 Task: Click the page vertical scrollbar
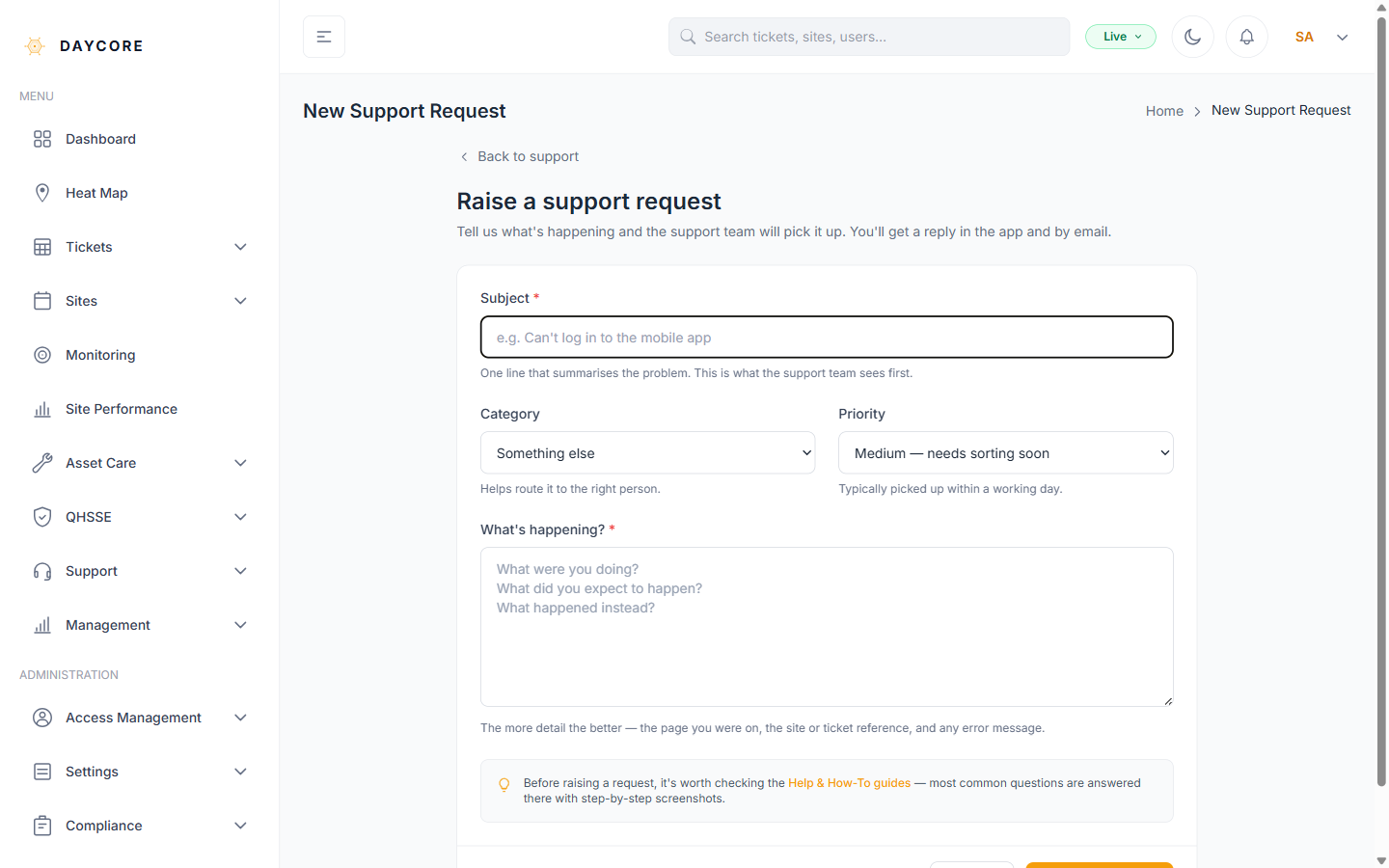pyautogui.click(x=1381, y=401)
